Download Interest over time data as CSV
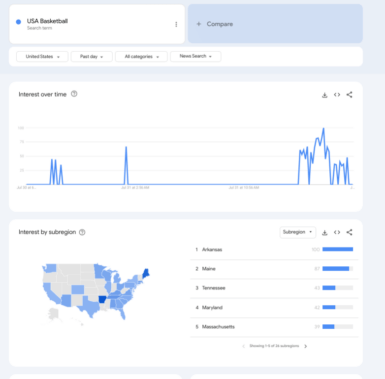Viewport: 385px width, 379px height. pos(325,95)
